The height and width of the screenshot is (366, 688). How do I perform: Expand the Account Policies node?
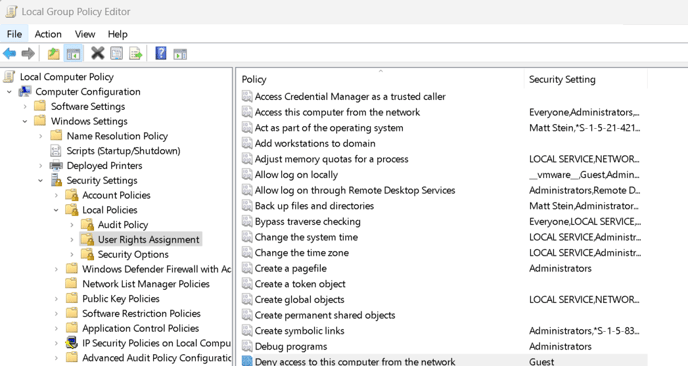(56, 195)
